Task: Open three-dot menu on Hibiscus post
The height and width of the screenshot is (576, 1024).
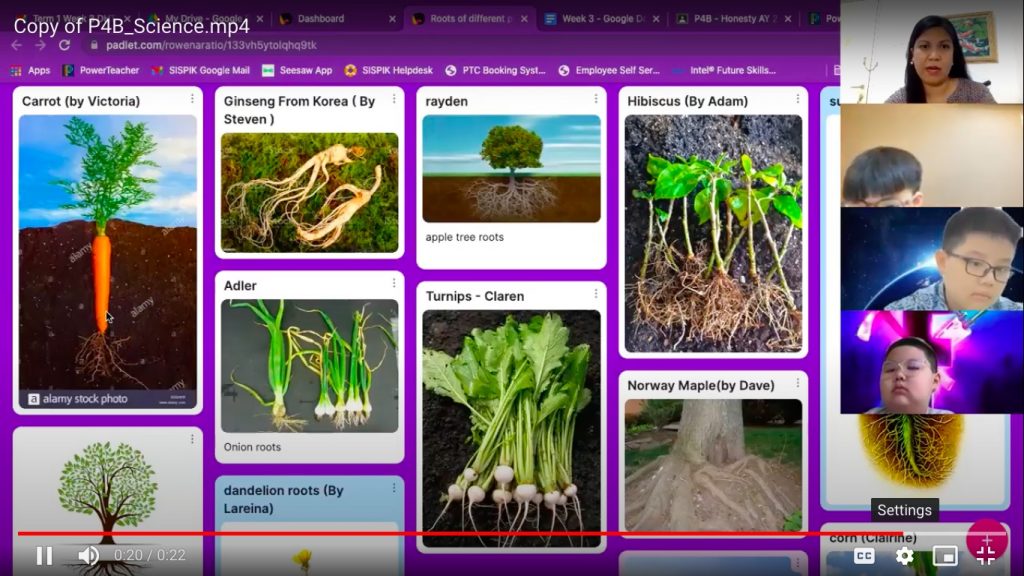Action: click(x=797, y=99)
